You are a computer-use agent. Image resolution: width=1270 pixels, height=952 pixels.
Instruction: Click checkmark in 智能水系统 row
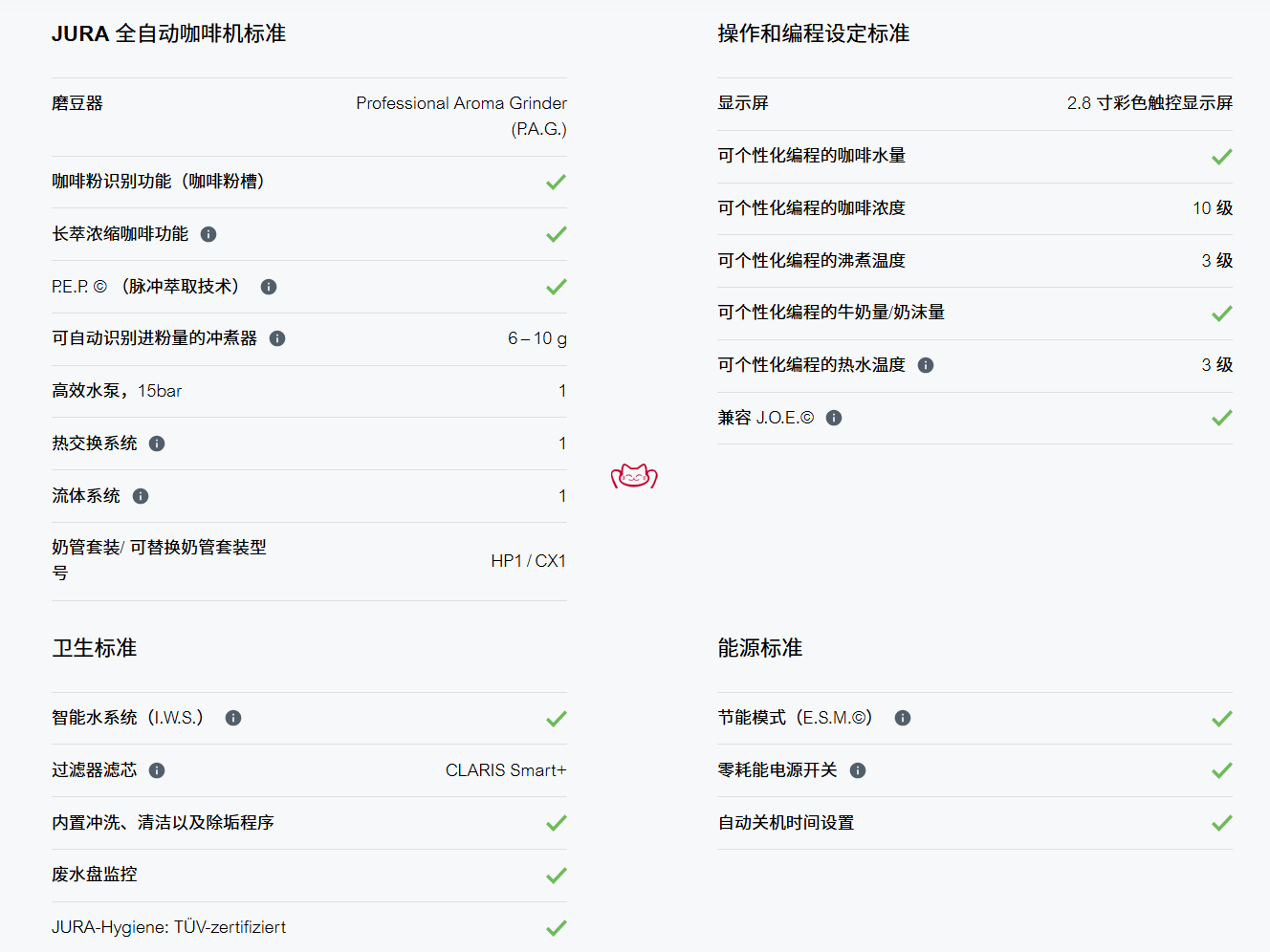point(556,719)
